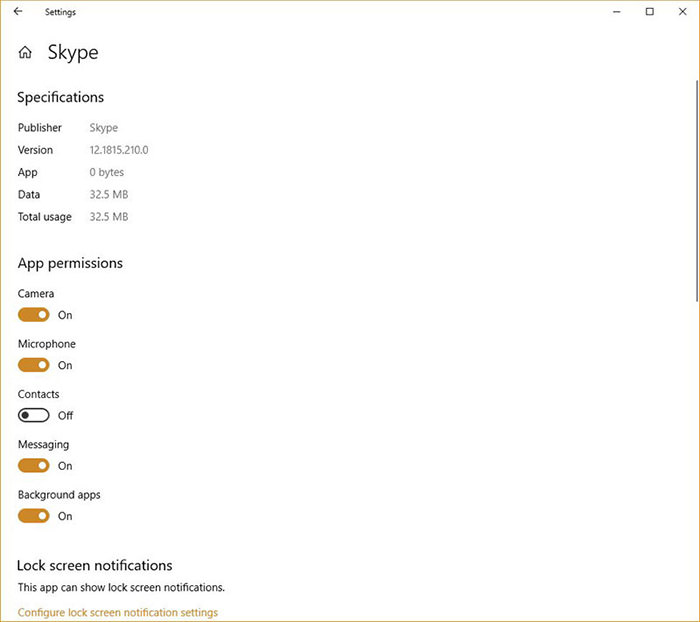
Task: Go back with the arrow icon
Action: [x=18, y=12]
